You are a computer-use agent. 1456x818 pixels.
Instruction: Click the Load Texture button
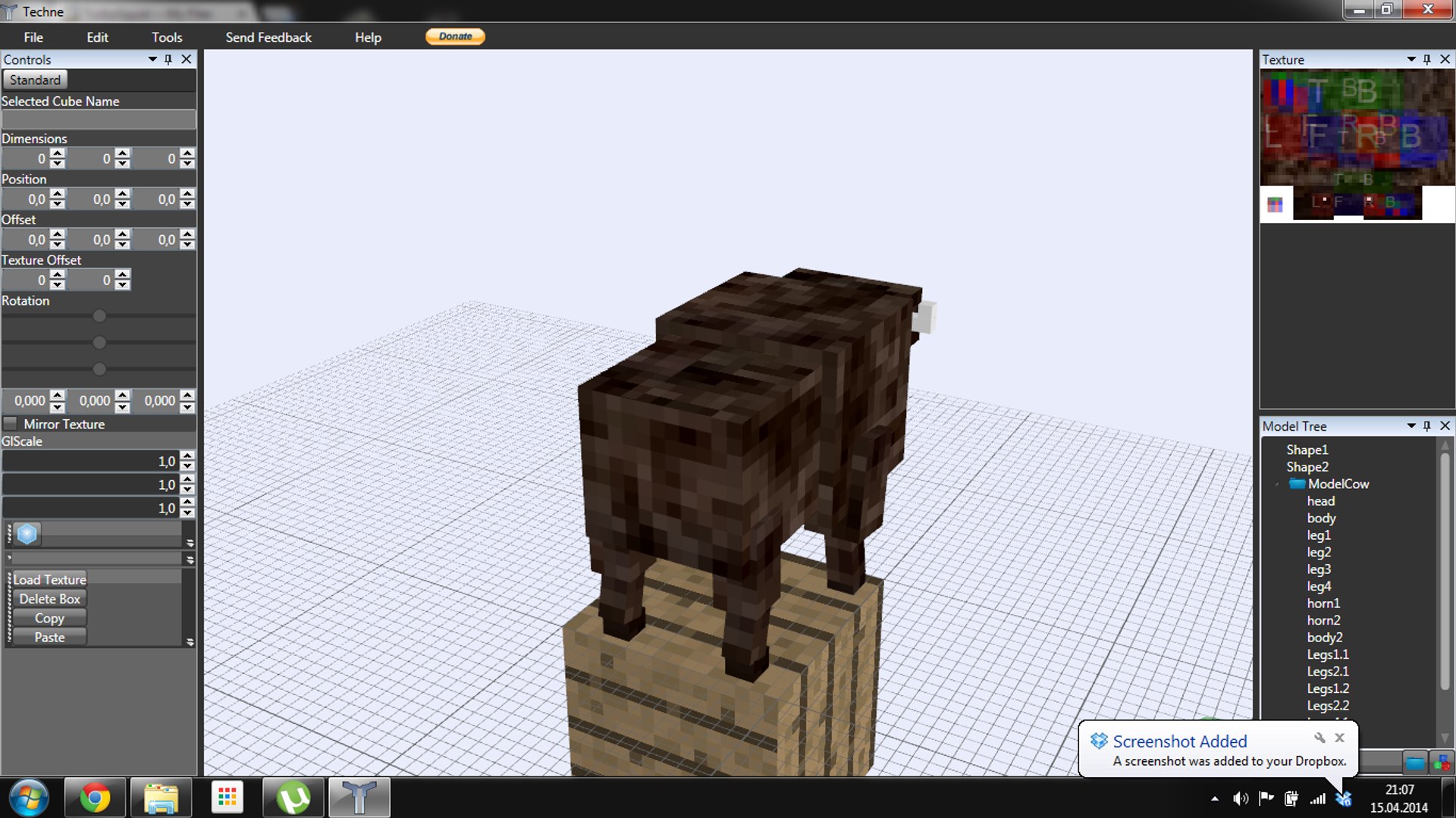coord(49,579)
